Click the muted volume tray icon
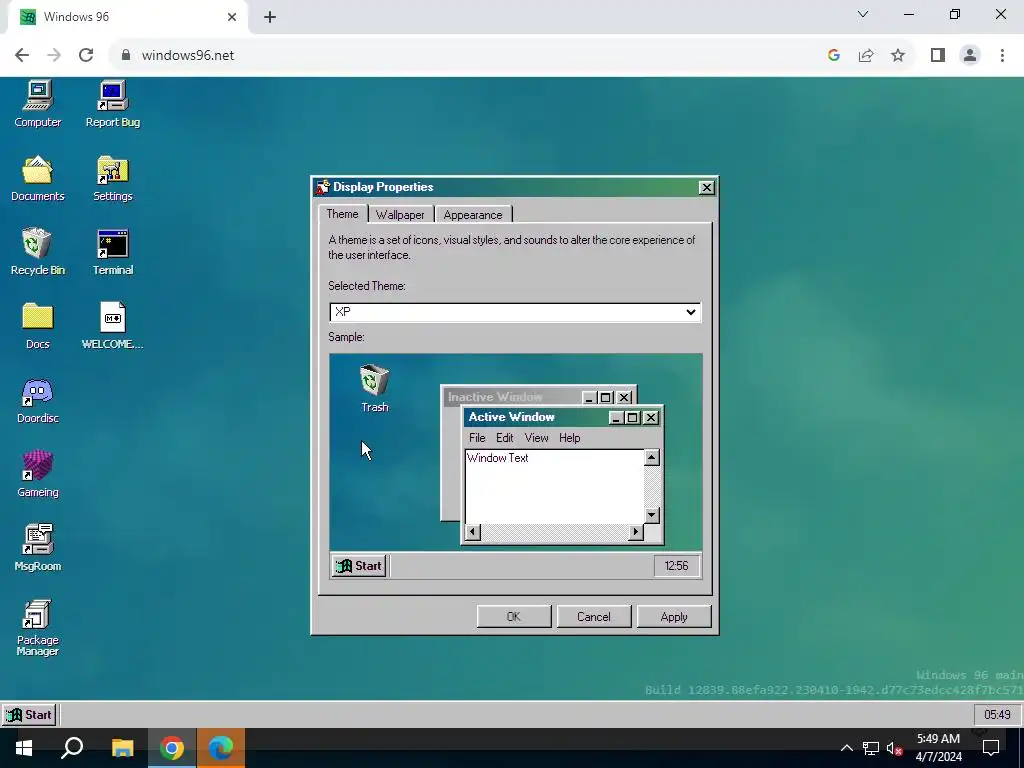Viewport: 1024px width, 768px height. 894,748
